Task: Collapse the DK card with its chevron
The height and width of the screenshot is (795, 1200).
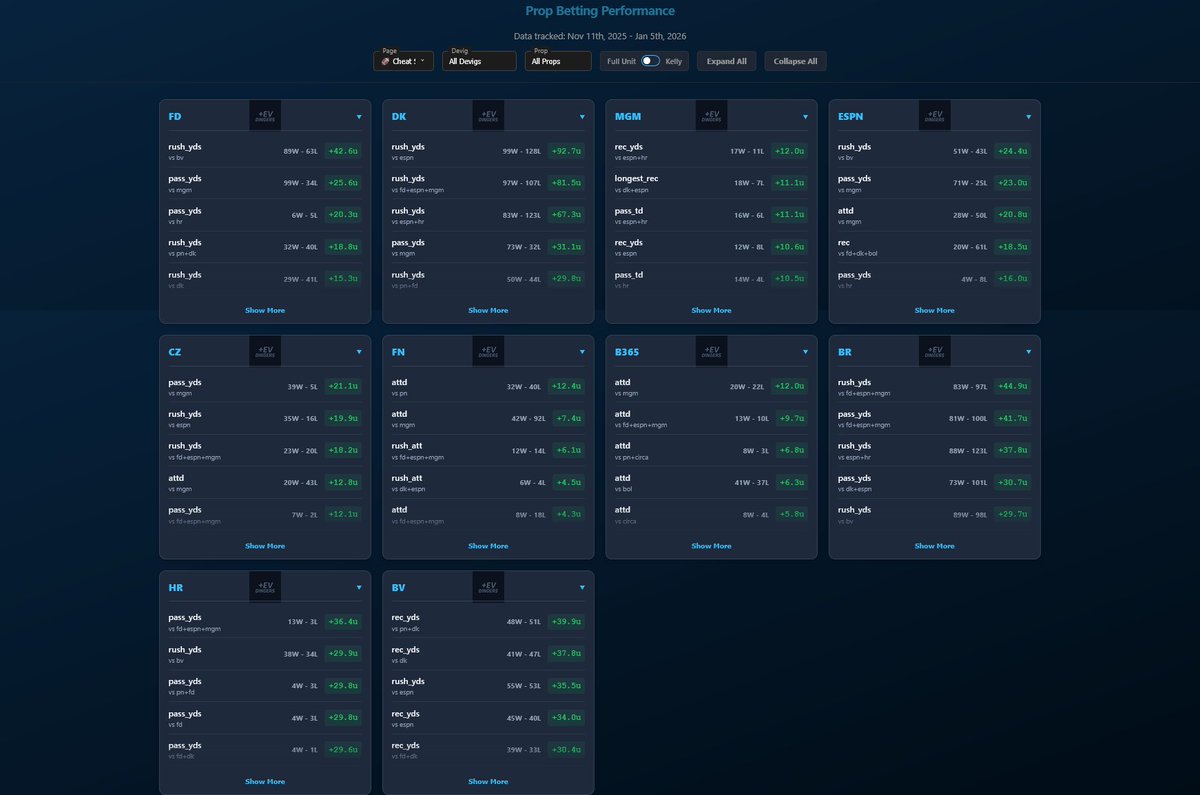Action: point(582,116)
